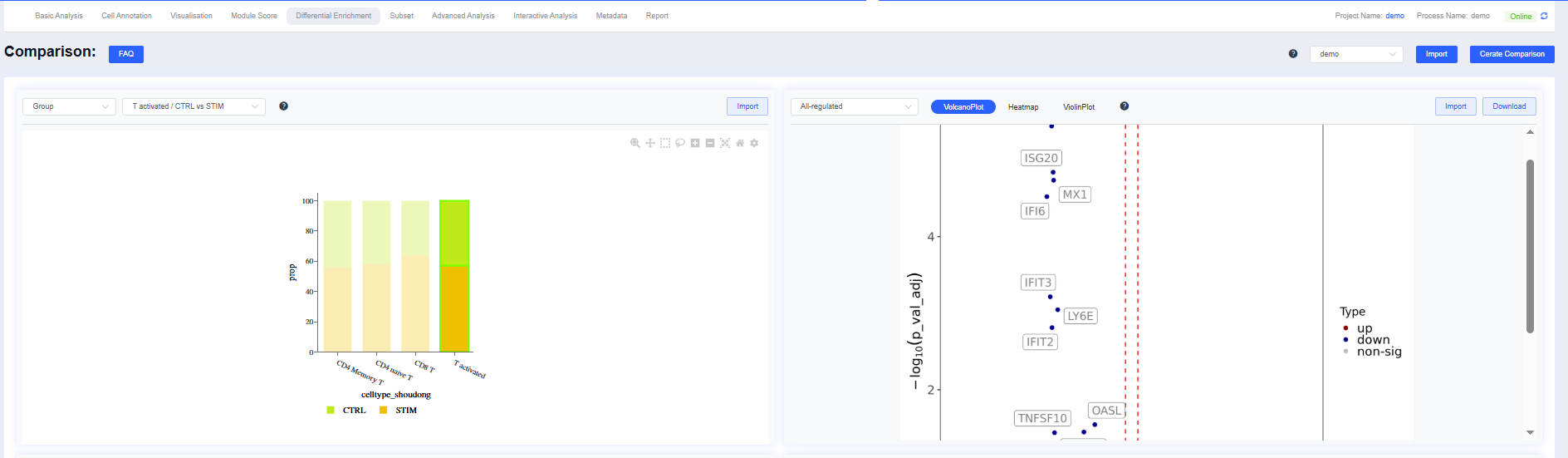
Task: Pick the Lasso Select tool
Action: 680,143
